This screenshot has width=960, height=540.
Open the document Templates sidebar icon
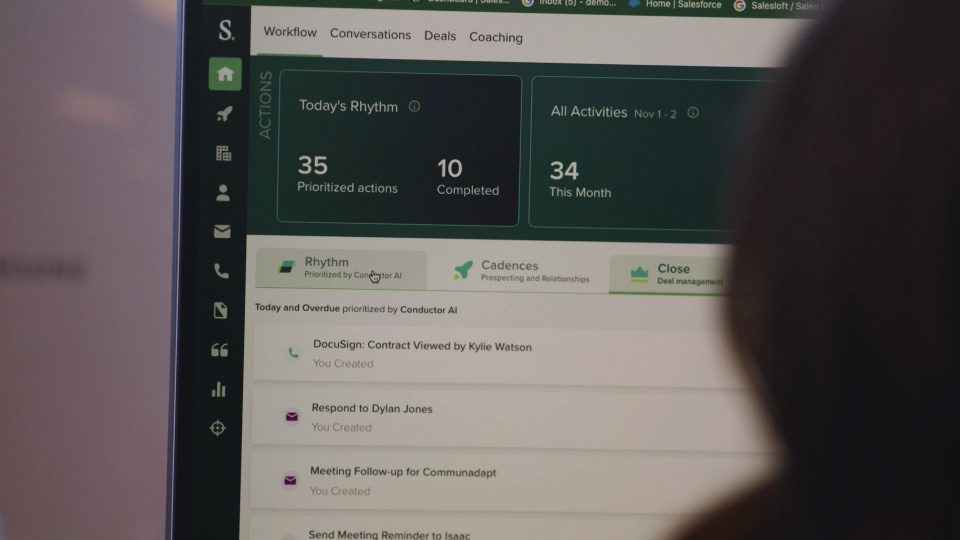point(220,310)
